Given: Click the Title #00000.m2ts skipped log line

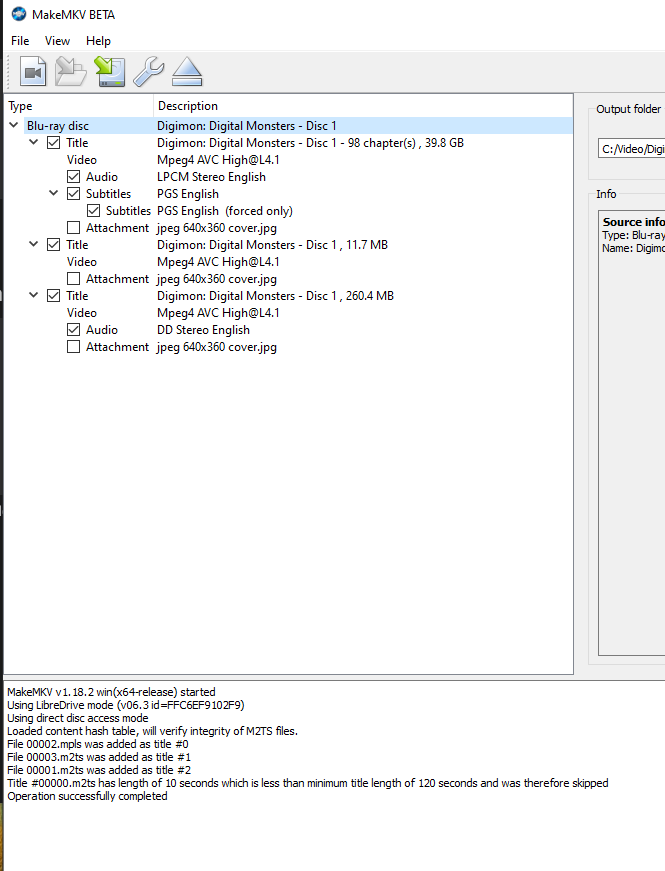Looking at the screenshot, I should [308, 783].
